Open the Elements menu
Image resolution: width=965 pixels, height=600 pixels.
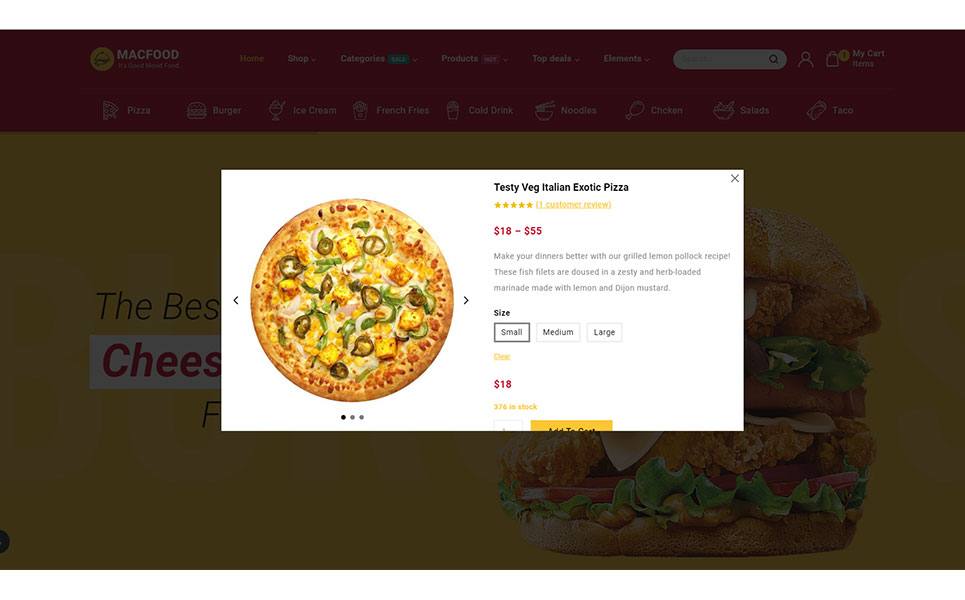tap(626, 58)
